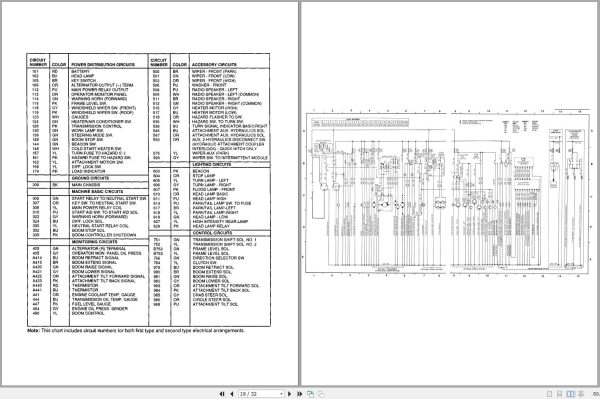Click the 'BATTERY' row text
The height and width of the screenshot is (399, 600).
click(80, 72)
